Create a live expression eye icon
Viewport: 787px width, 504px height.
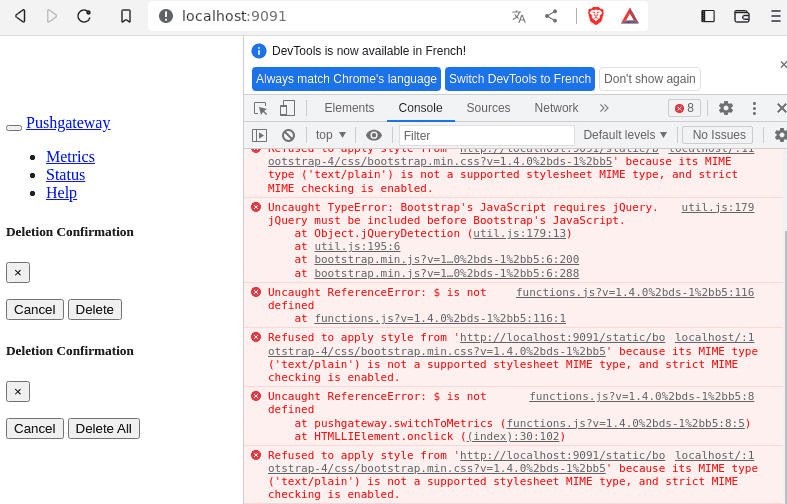pyautogui.click(x=374, y=135)
